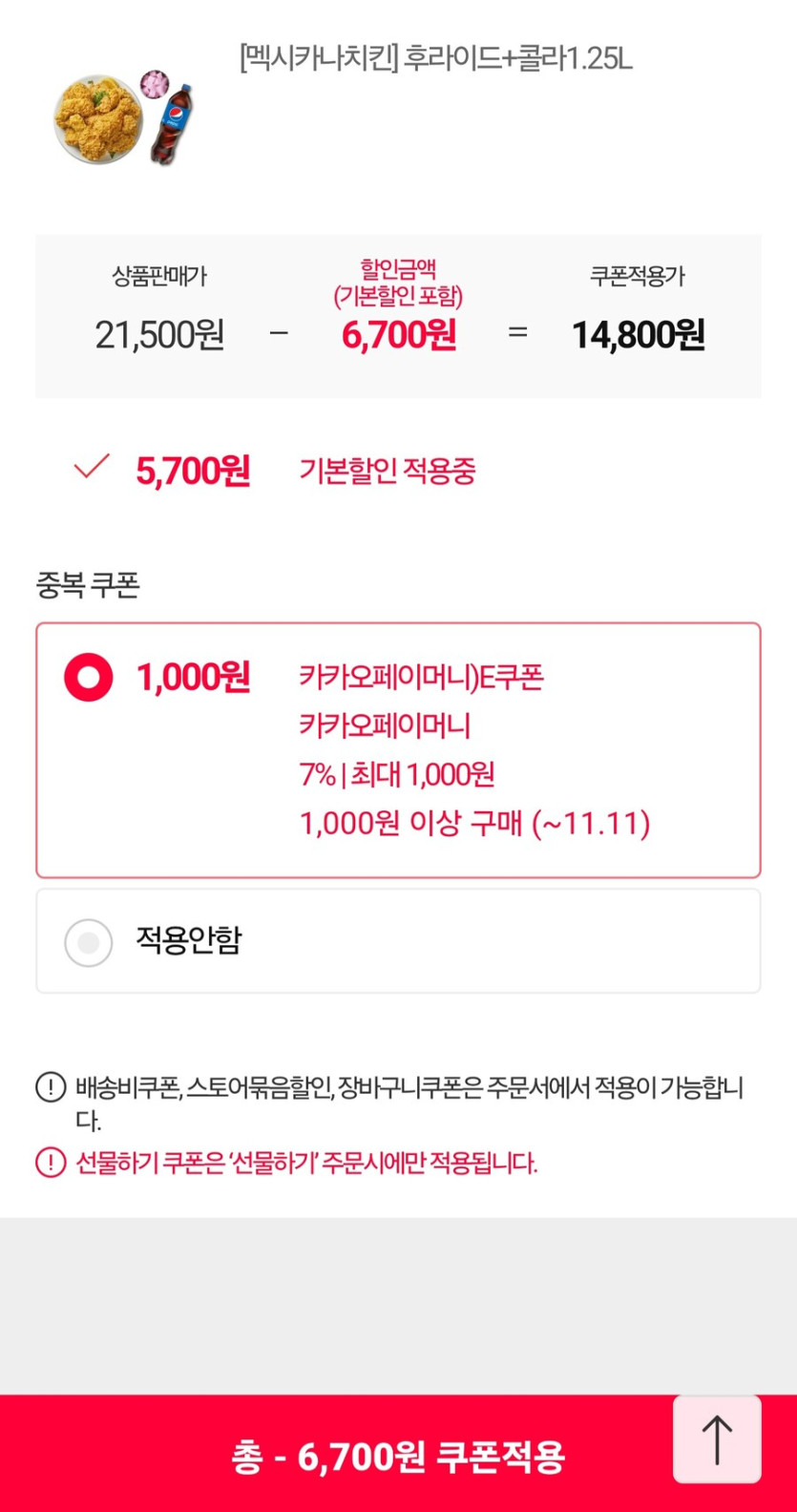Screen dimensions: 797x1512
Task: Tap the red info icon beside 선물하기 notice
Action: click(51, 1163)
